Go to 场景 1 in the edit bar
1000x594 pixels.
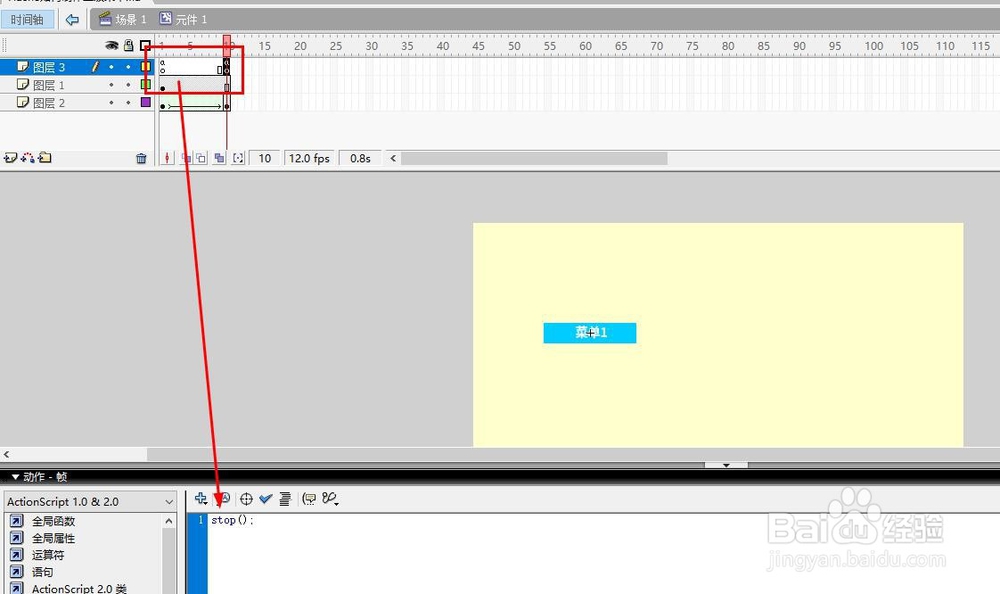(123, 20)
